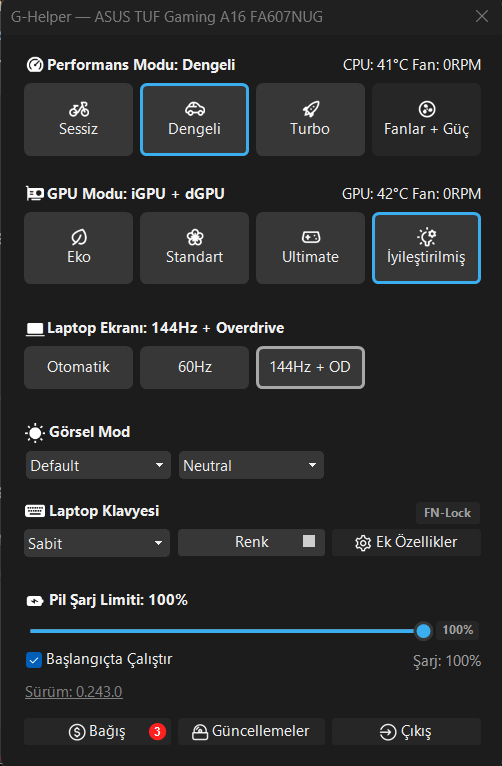Click Çıkış to quit G-Helper
The image size is (502, 766).
click(x=406, y=731)
